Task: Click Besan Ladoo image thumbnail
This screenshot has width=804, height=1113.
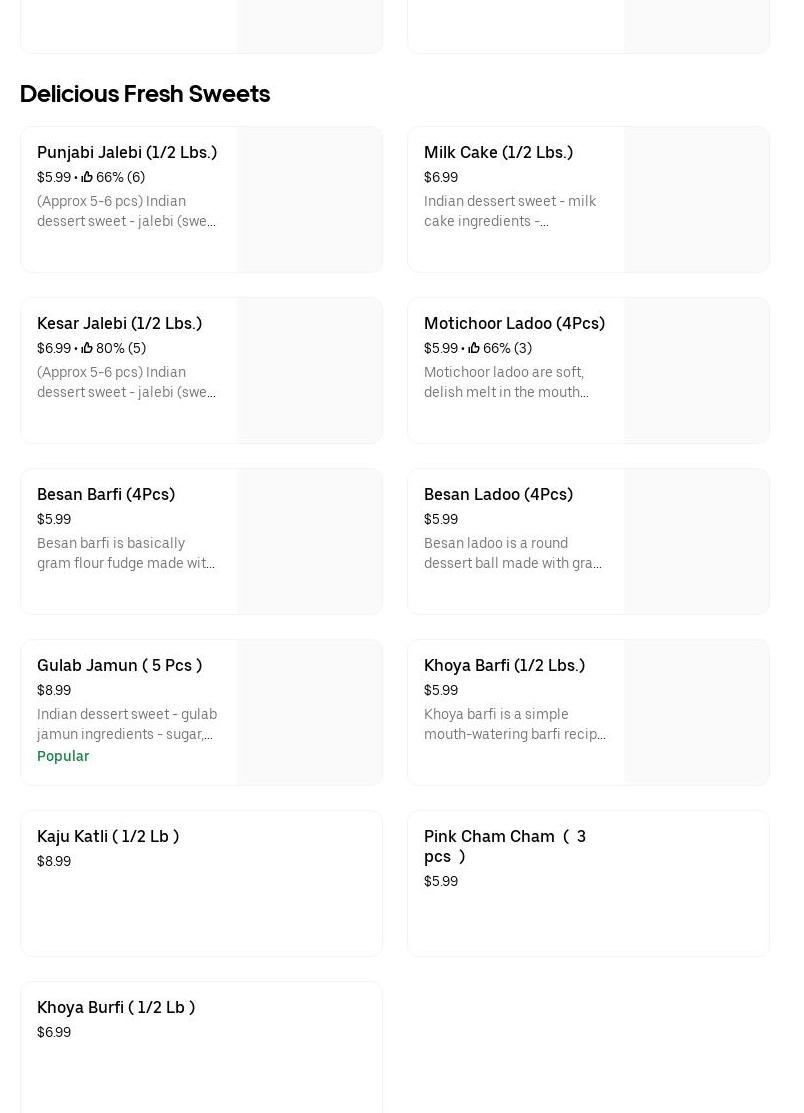Action: tap(697, 542)
